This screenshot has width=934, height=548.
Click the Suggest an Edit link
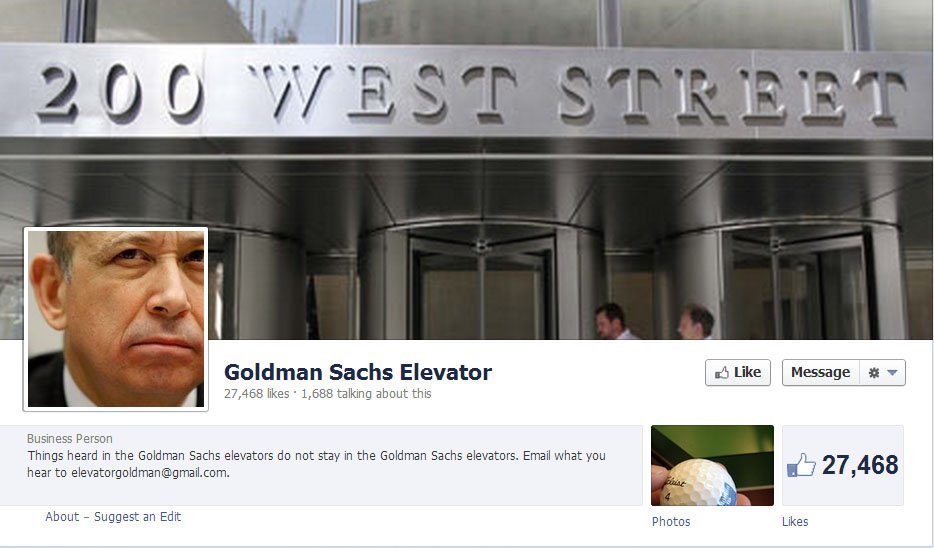tap(138, 516)
